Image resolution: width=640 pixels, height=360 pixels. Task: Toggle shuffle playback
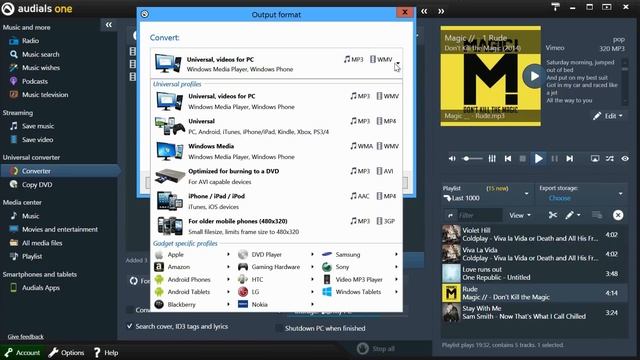(x=610, y=159)
